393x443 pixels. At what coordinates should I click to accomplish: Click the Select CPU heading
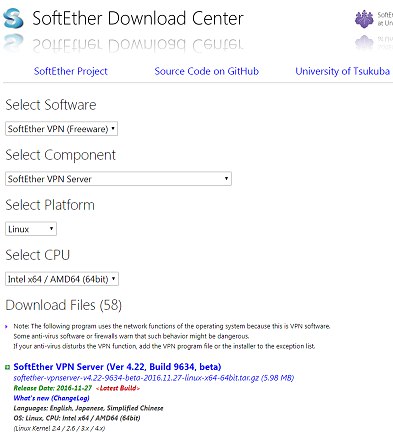37,255
